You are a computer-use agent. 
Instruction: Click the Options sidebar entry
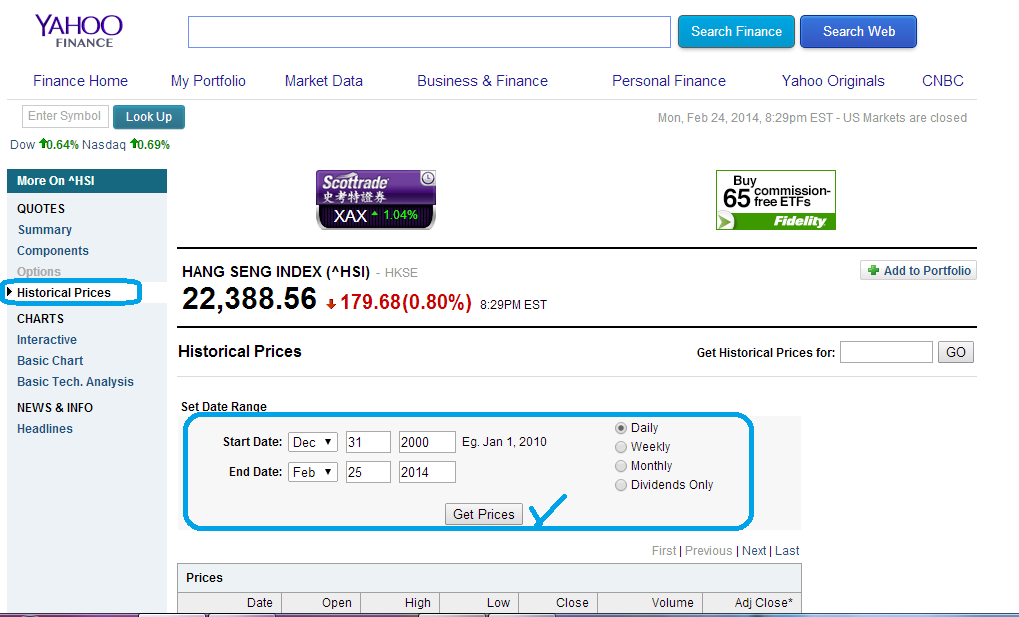[39, 272]
